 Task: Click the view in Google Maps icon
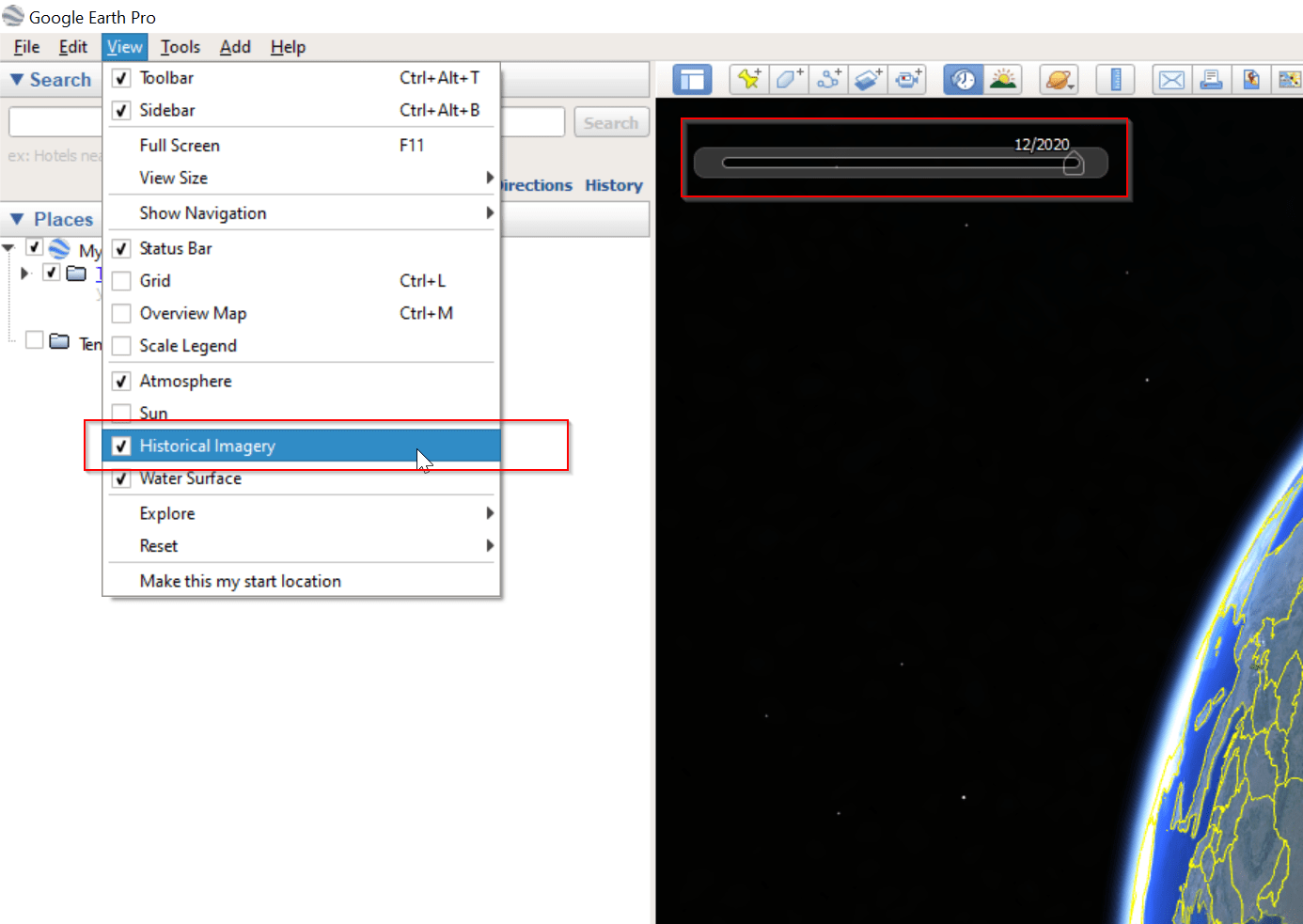(1288, 80)
